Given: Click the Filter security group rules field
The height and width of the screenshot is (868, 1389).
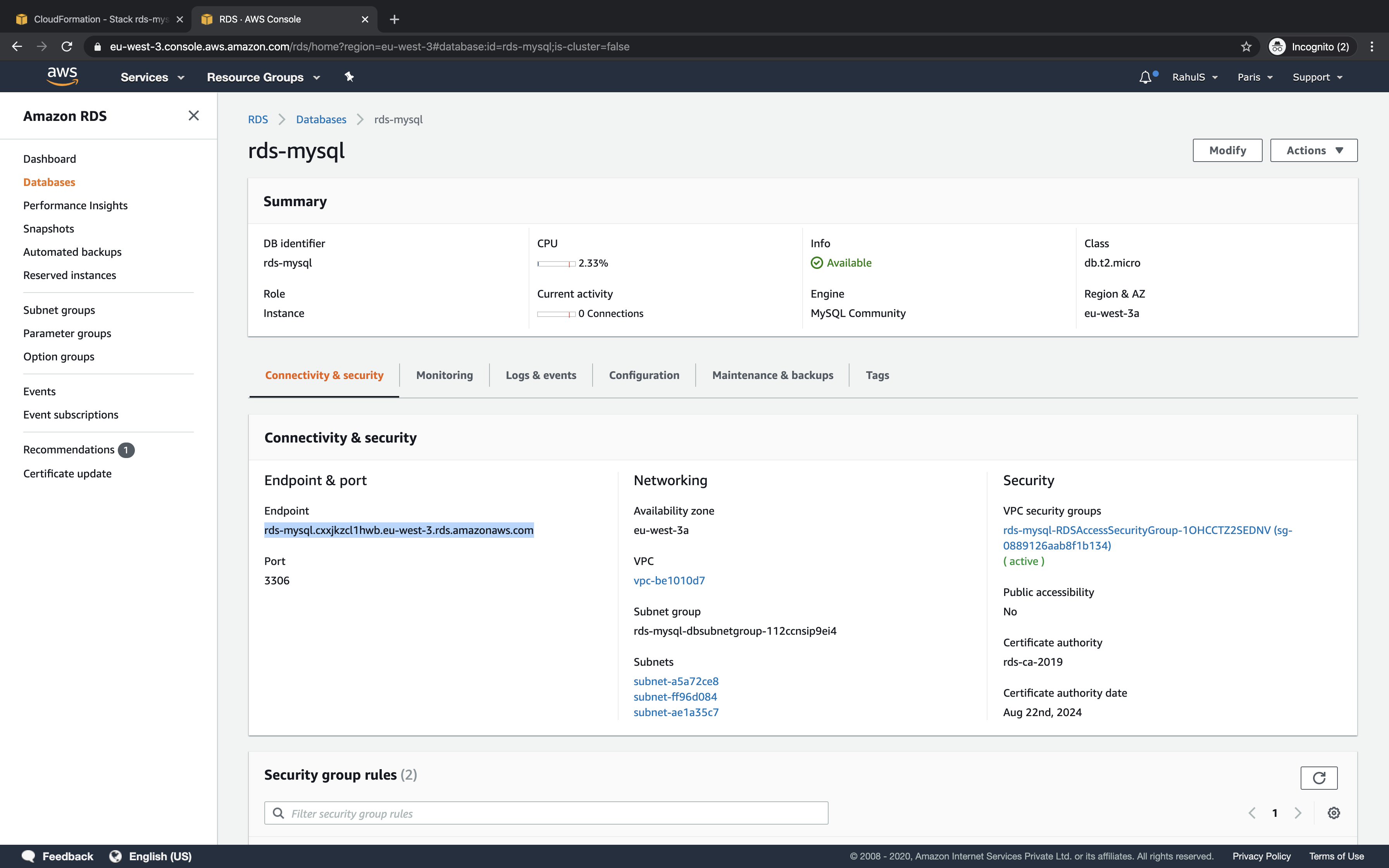Looking at the screenshot, I should (x=545, y=813).
